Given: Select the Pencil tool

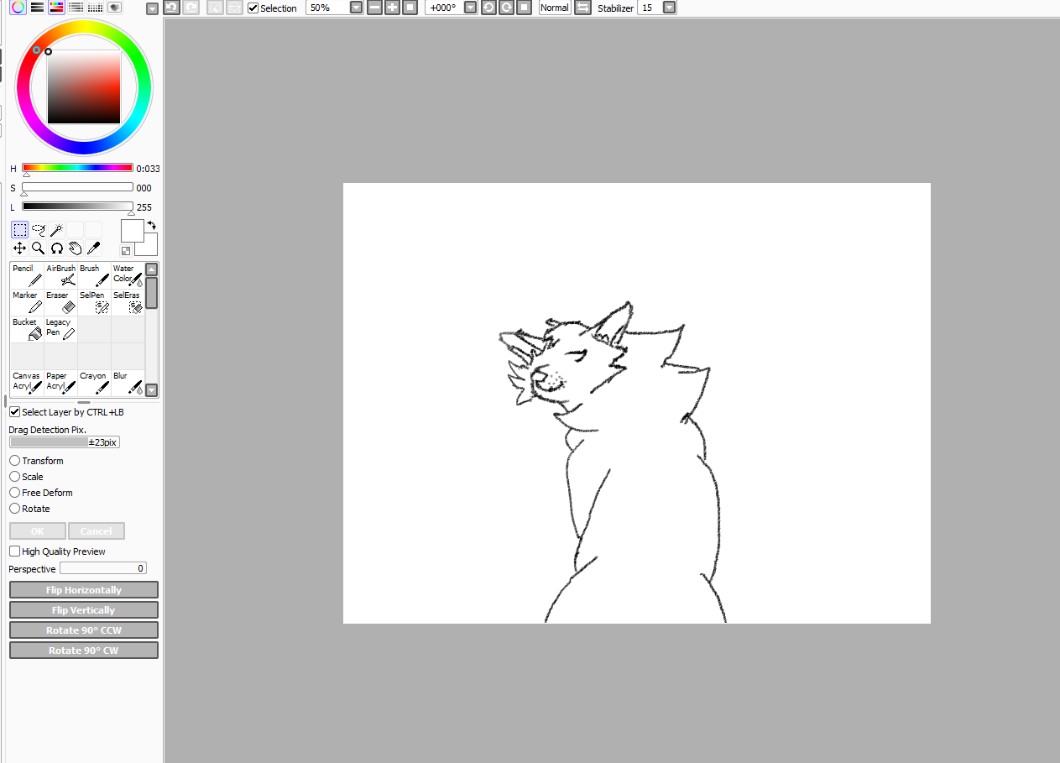Looking at the screenshot, I should coord(27,275).
